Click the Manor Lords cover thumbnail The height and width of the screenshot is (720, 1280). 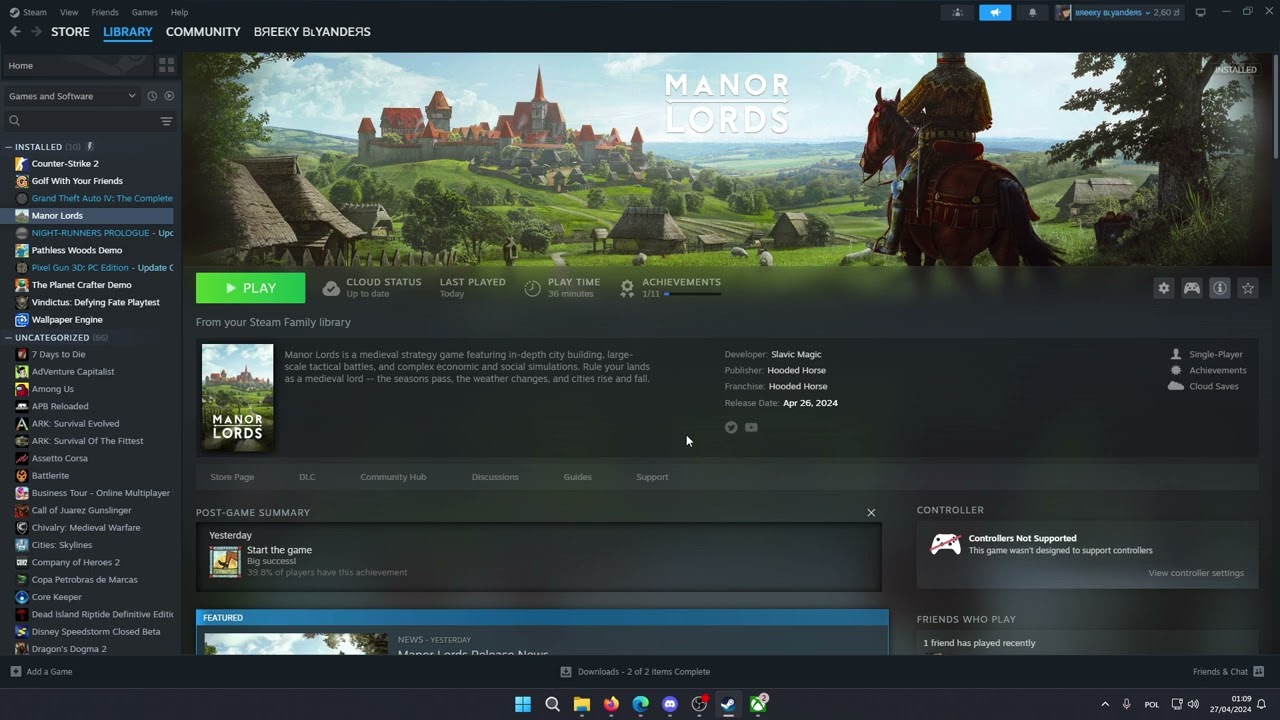coord(237,398)
